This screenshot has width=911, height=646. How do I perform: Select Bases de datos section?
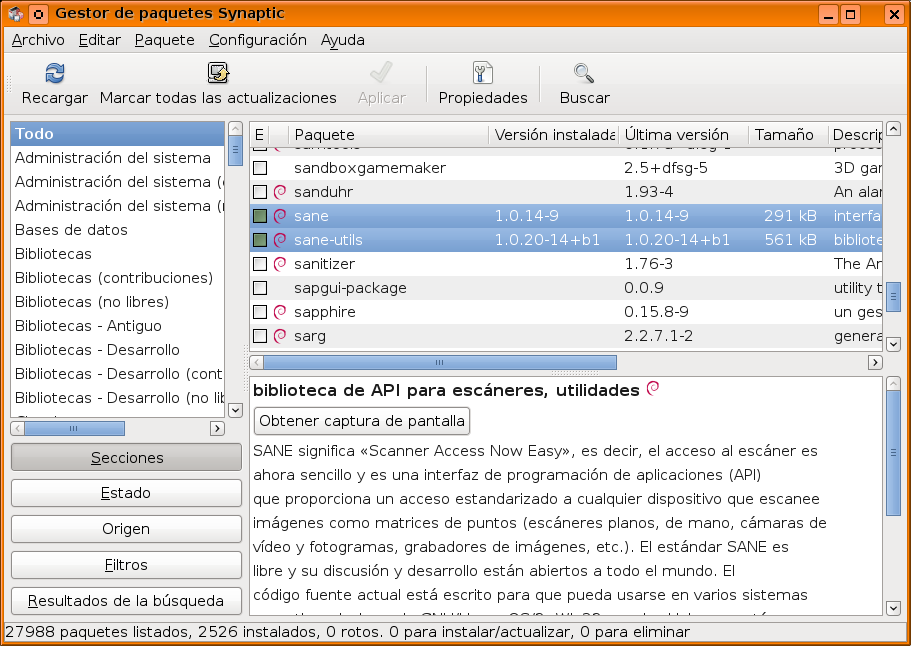117,229
